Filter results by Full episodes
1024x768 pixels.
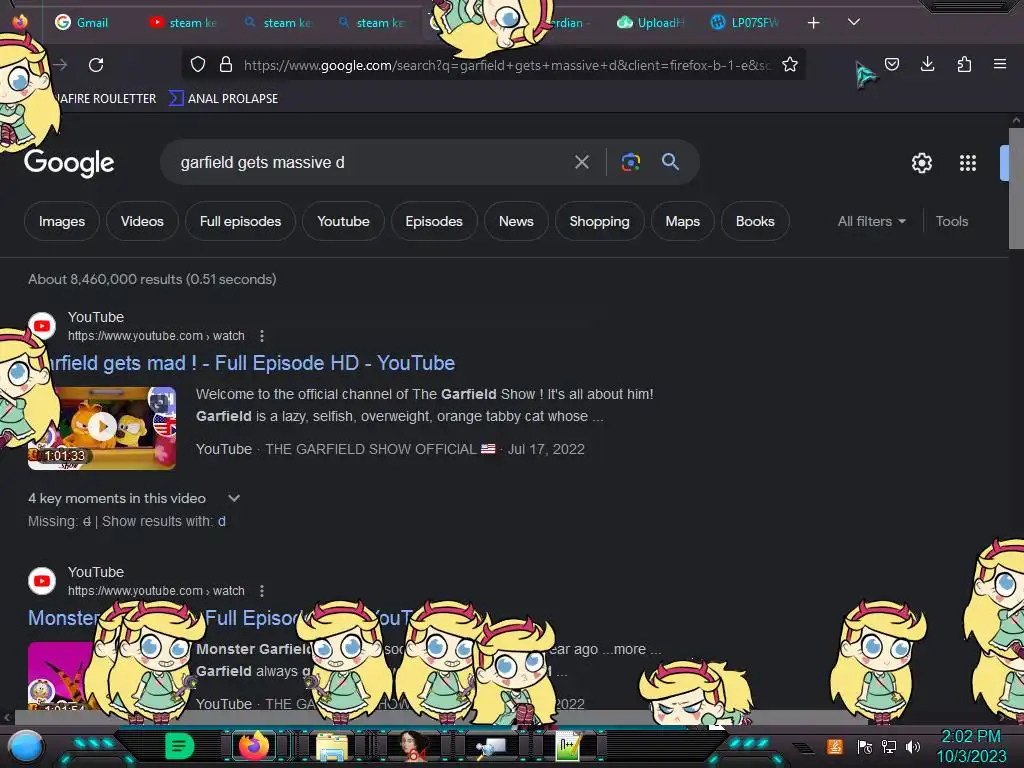click(240, 221)
